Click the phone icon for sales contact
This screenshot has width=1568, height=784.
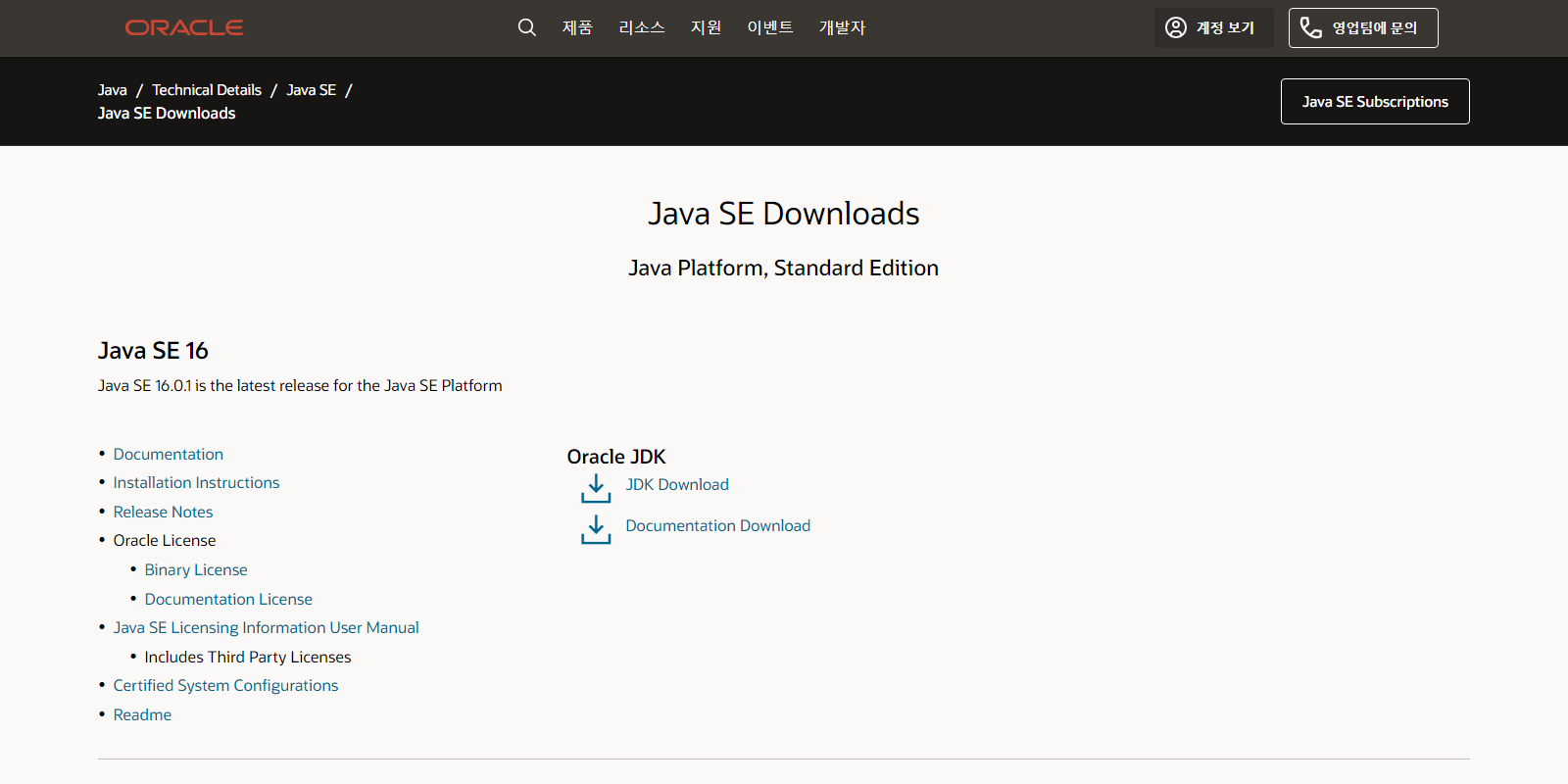tap(1311, 27)
